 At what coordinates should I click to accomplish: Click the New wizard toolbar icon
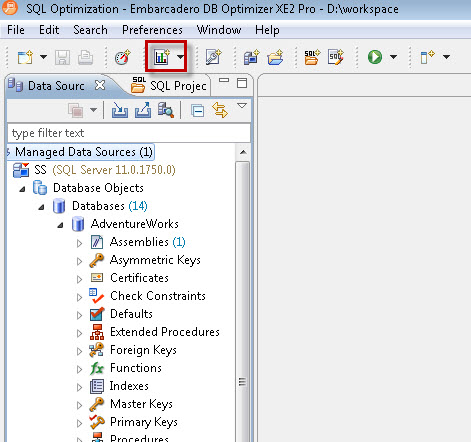(x=26, y=57)
